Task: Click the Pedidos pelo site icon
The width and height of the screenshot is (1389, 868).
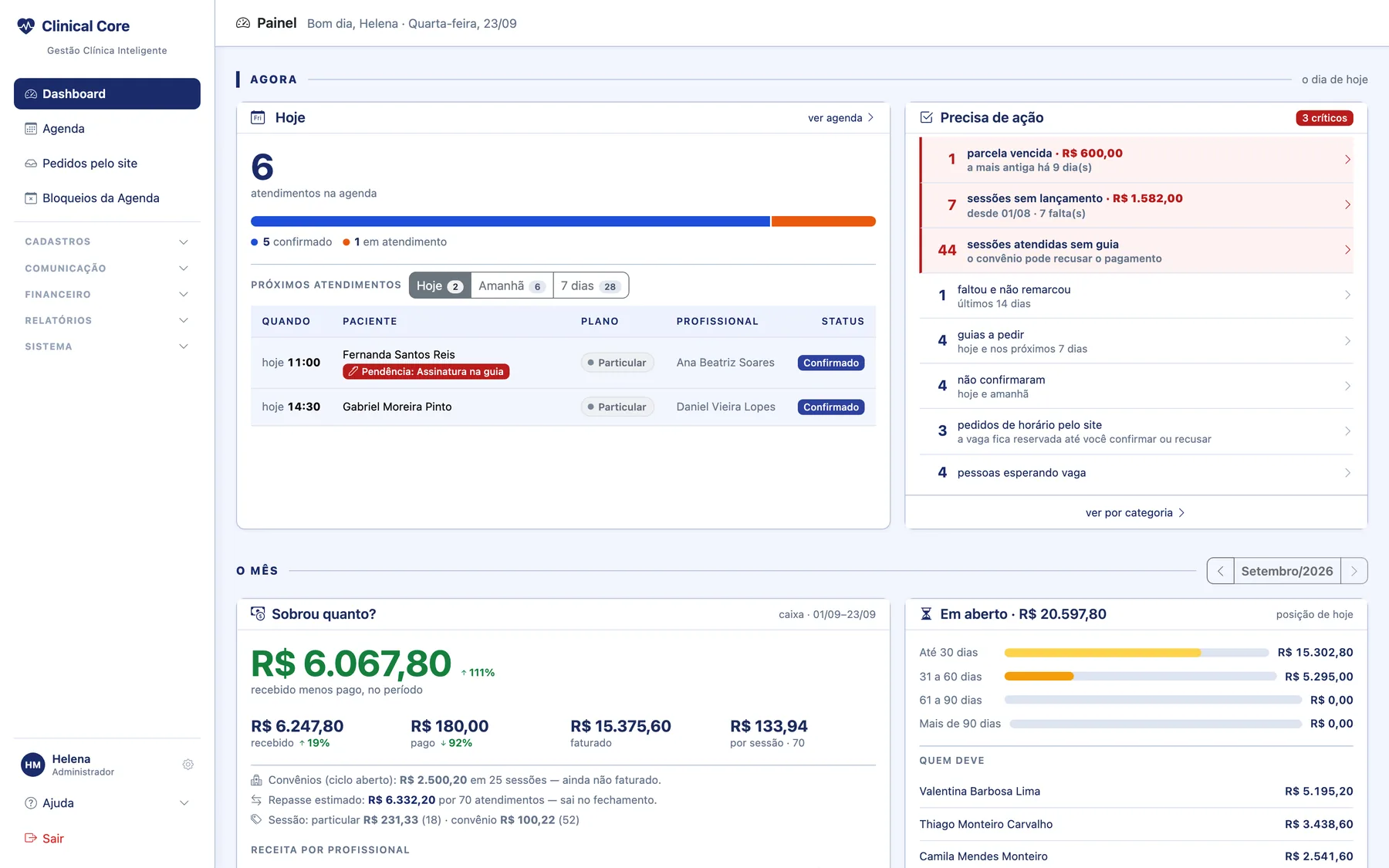Action: (31, 164)
